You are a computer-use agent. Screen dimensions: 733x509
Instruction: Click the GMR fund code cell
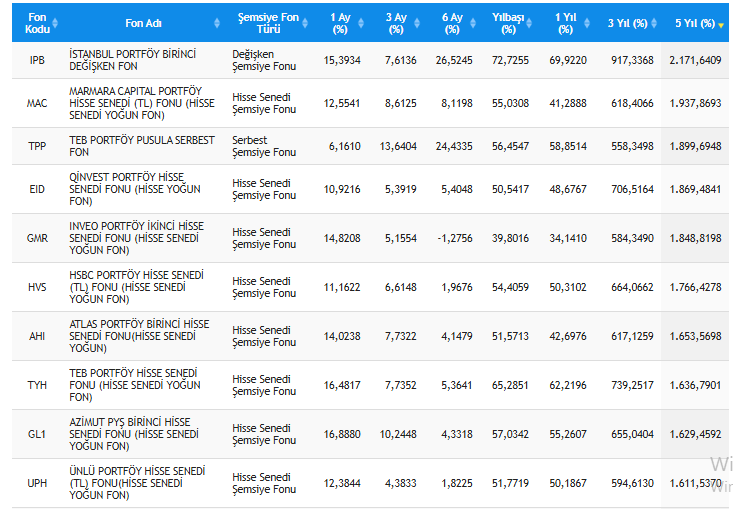point(37,238)
